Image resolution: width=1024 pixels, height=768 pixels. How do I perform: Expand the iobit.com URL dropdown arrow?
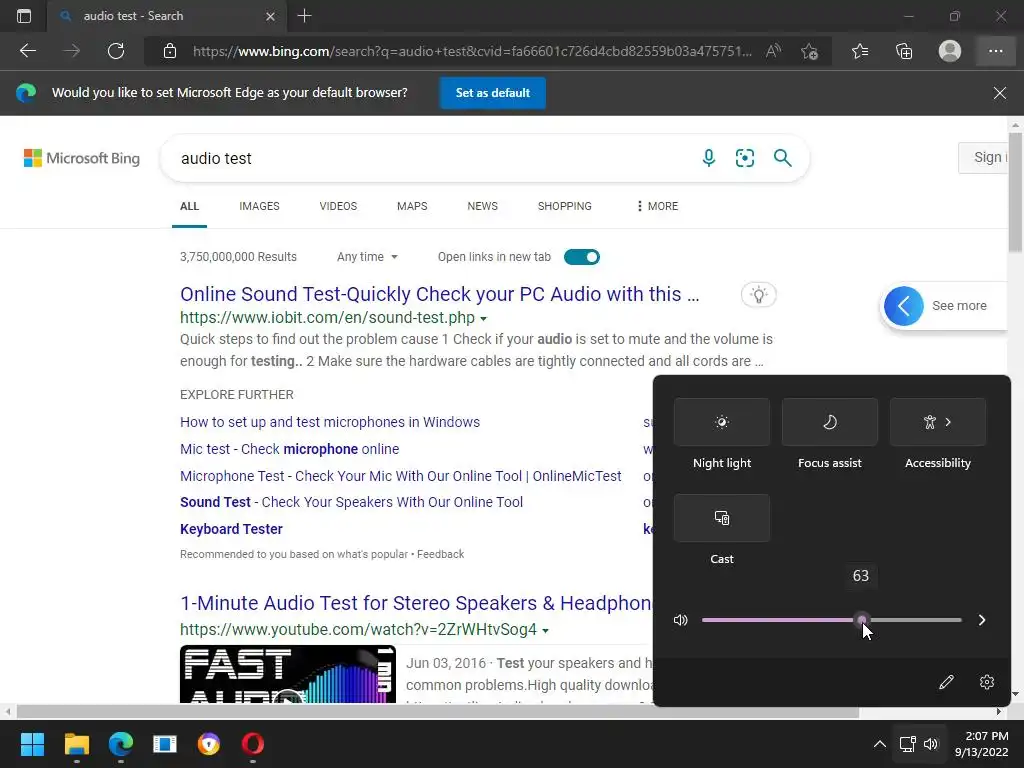pyautogui.click(x=483, y=319)
